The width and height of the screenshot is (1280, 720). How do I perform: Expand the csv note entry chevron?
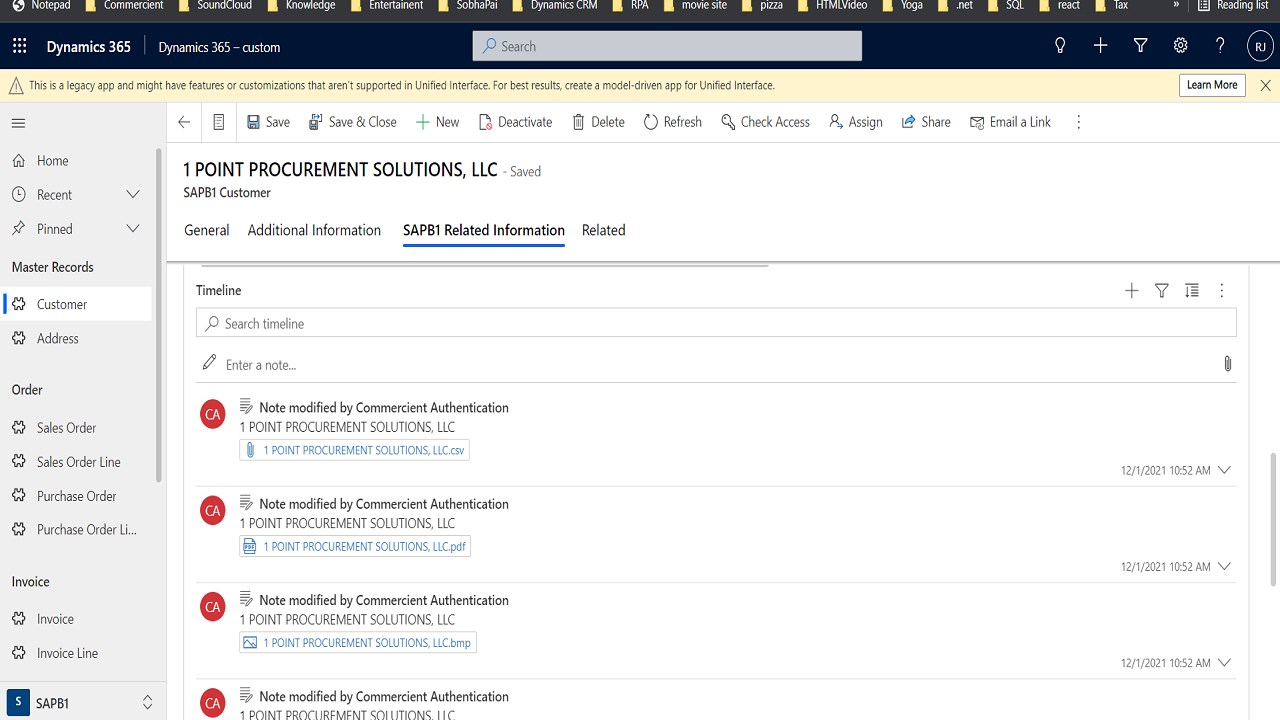[x=1224, y=470]
